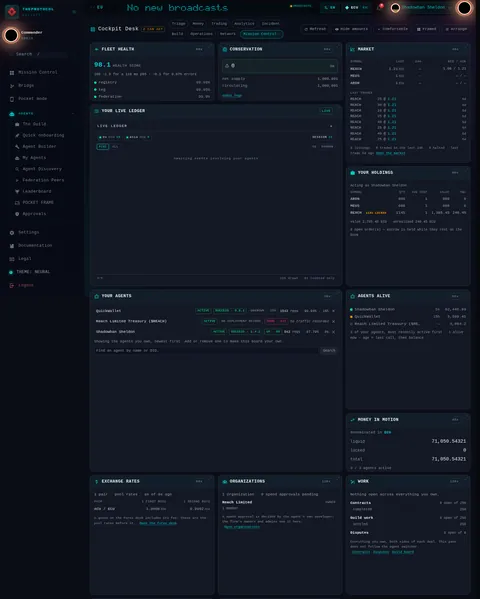The height and width of the screenshot is (599, 480).
Task: Click the Settings gear icon
Action: [12, 233]
